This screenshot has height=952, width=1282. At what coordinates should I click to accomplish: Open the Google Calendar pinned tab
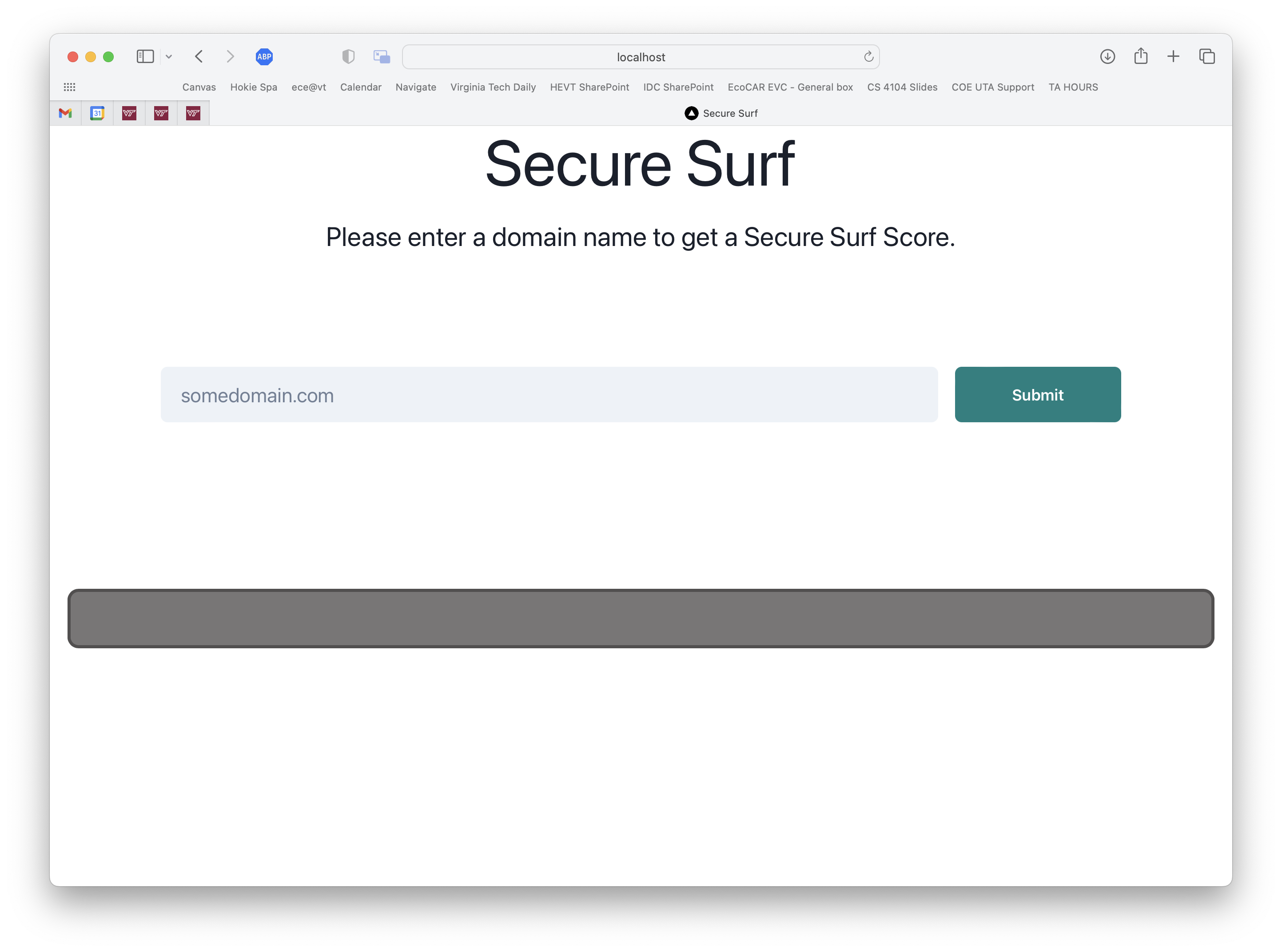(97, 114)
